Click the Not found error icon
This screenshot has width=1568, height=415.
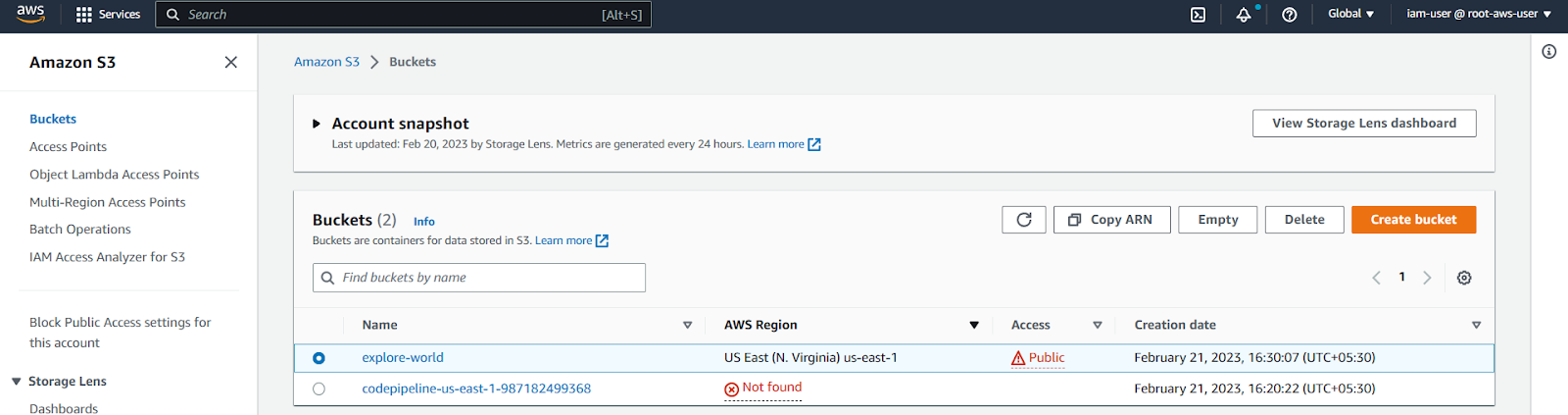pos(731,389)
